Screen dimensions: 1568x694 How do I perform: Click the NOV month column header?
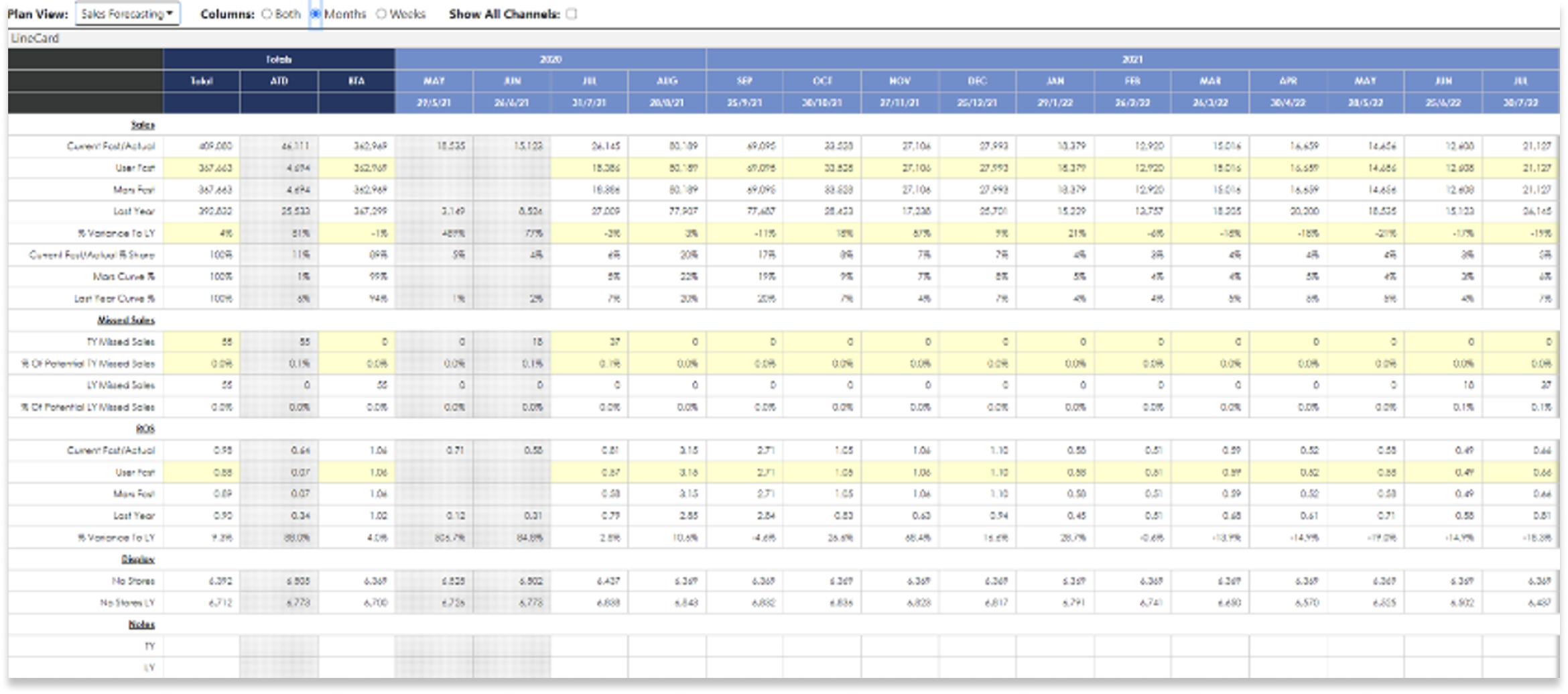[900, 81]
